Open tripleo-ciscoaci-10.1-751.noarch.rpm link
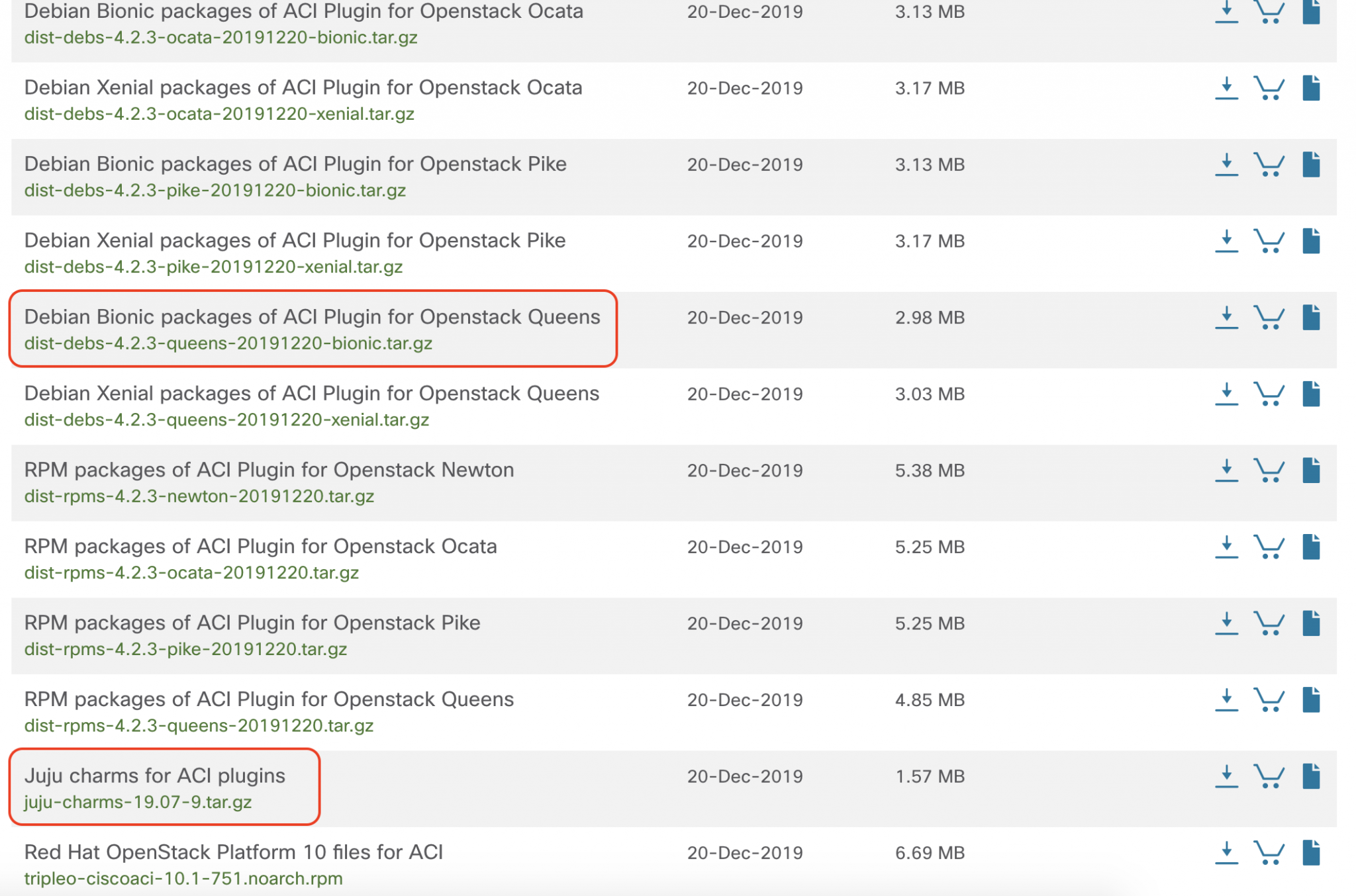The image size is (1356, 896). (x=183, y=879)
